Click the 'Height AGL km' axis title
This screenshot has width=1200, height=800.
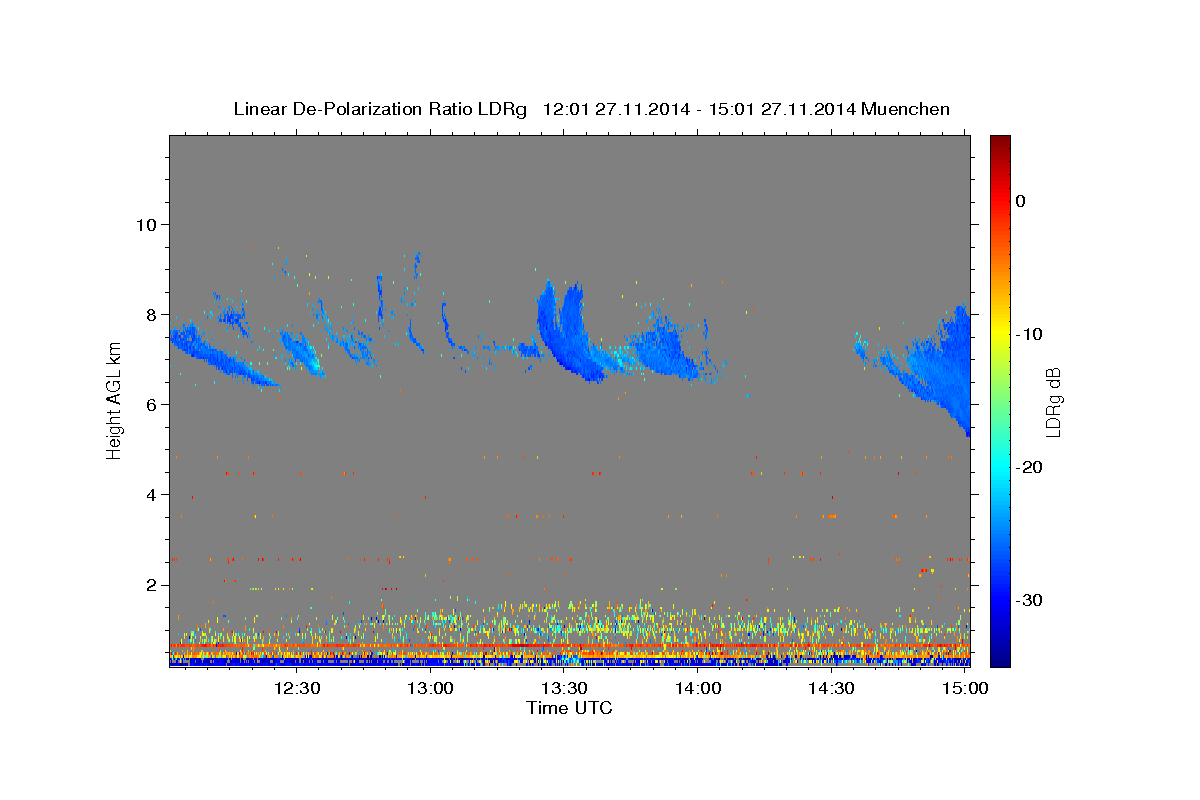pos(114,400)
